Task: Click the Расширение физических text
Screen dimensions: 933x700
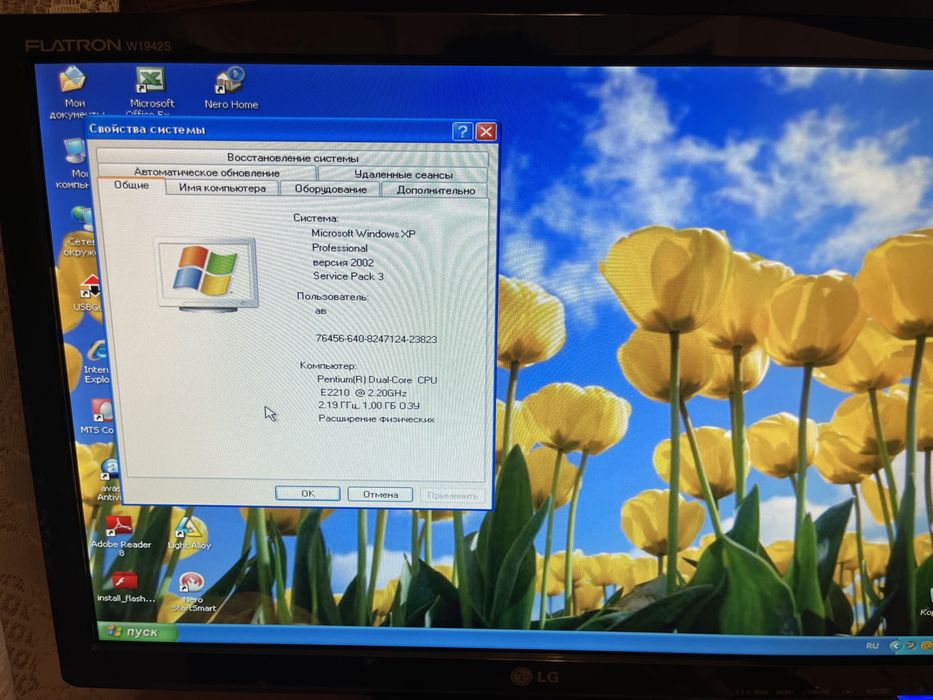Action: coord(376,419)
